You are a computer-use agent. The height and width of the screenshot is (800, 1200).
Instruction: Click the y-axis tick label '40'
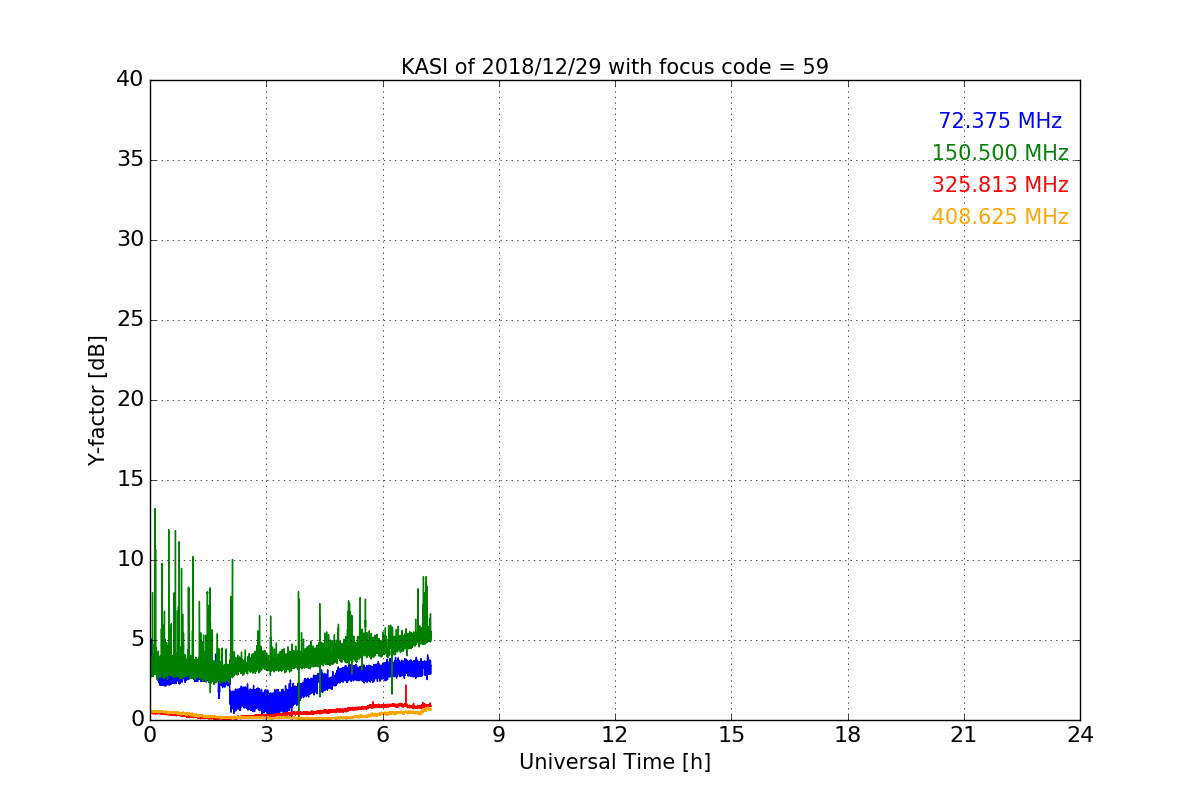click(130, 80)
